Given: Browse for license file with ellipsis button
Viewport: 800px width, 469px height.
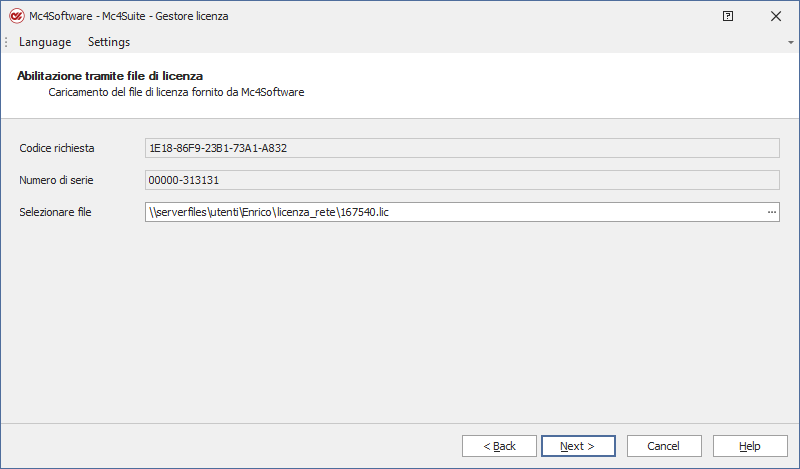Looking at the screenshot, I should tap(771, 212).
